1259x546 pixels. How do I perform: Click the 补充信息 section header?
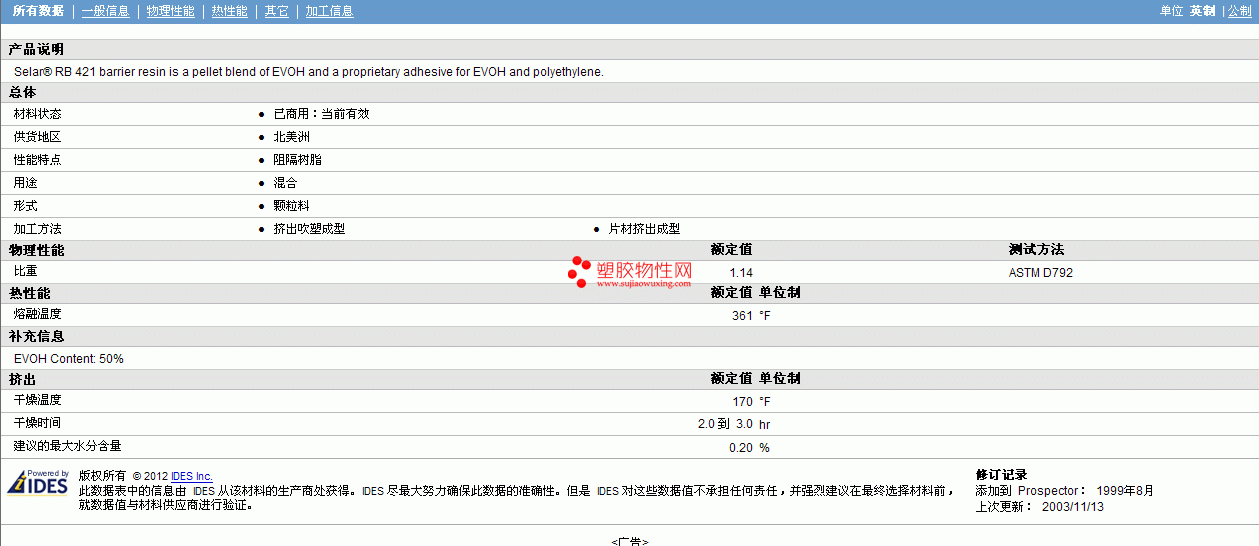[x=36, y=336]
